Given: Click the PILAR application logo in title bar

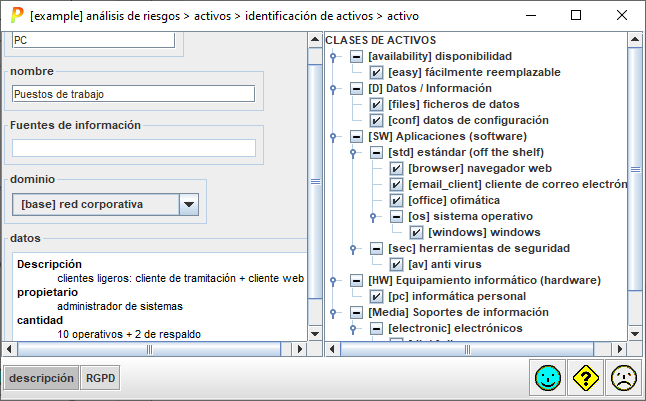Looking at the screenshot, I should pos(16,16).
